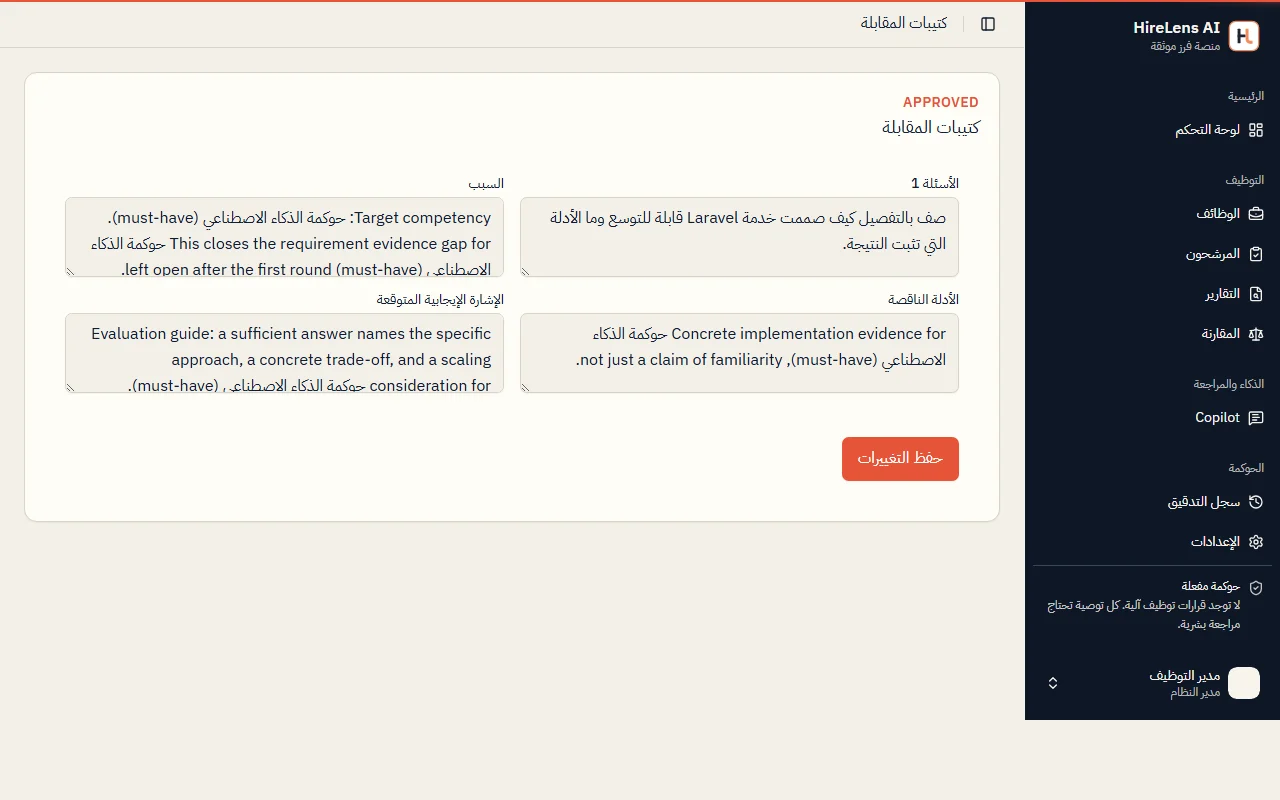This screenshot has height=800, width=1280.
Task: Open لوحة التحكم from the sidebar
Action: tap(1152, 130)
